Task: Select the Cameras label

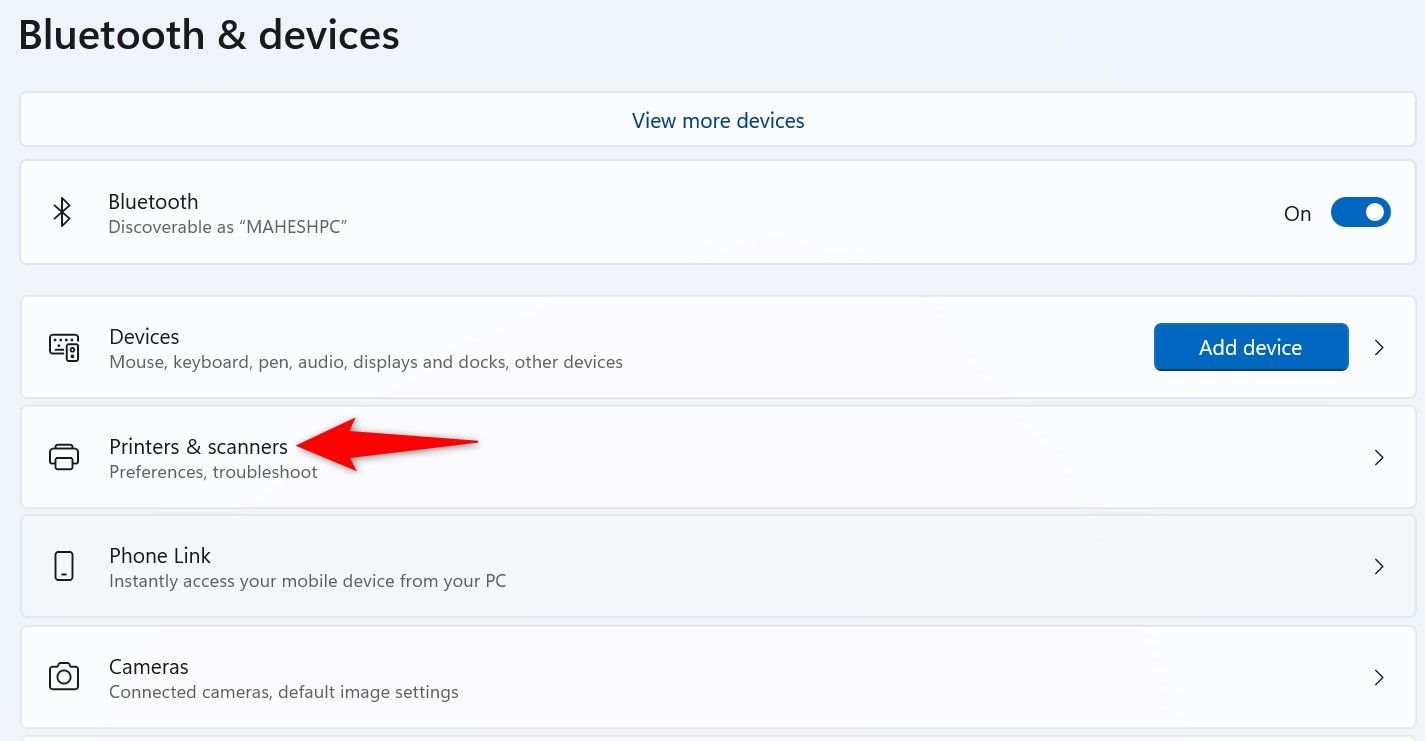Action: click(149, 666)
